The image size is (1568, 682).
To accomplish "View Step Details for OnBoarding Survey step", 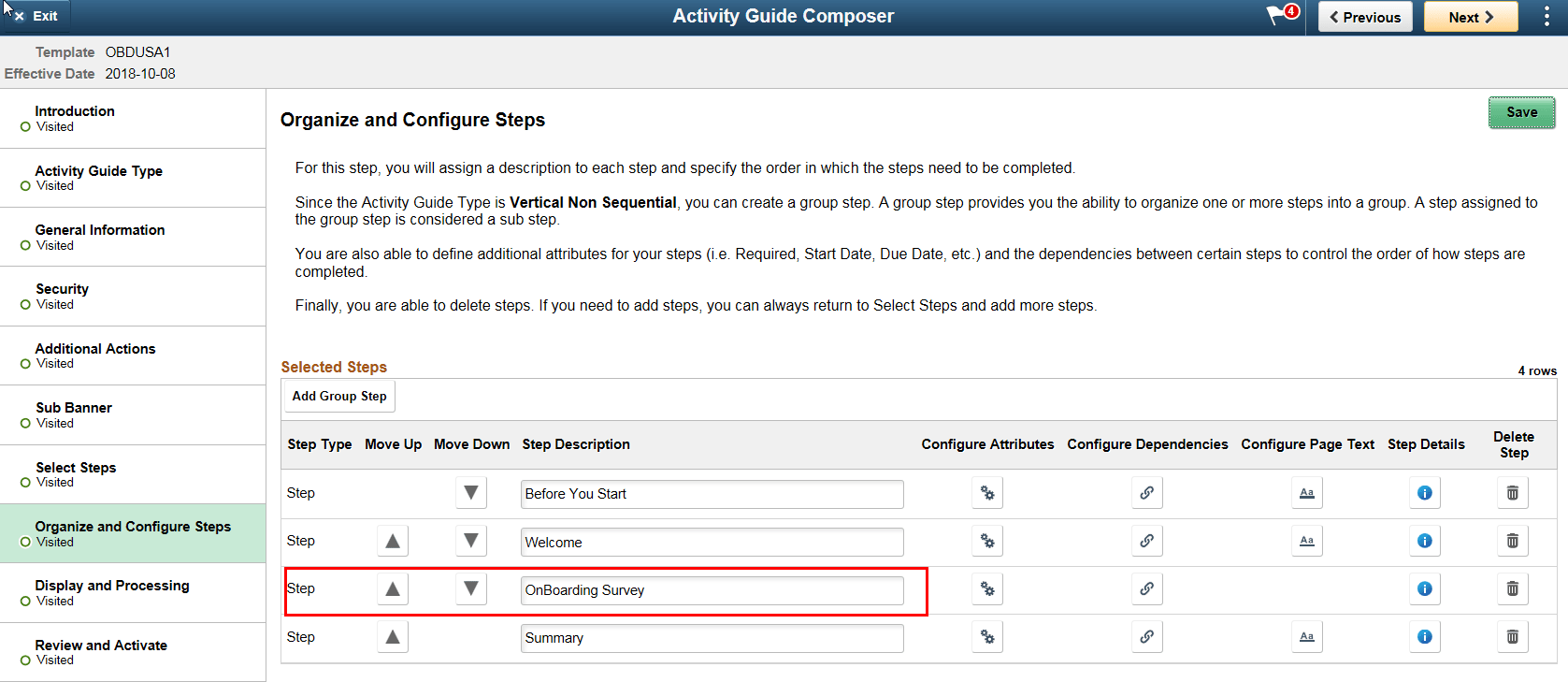I will (1424, 588).
